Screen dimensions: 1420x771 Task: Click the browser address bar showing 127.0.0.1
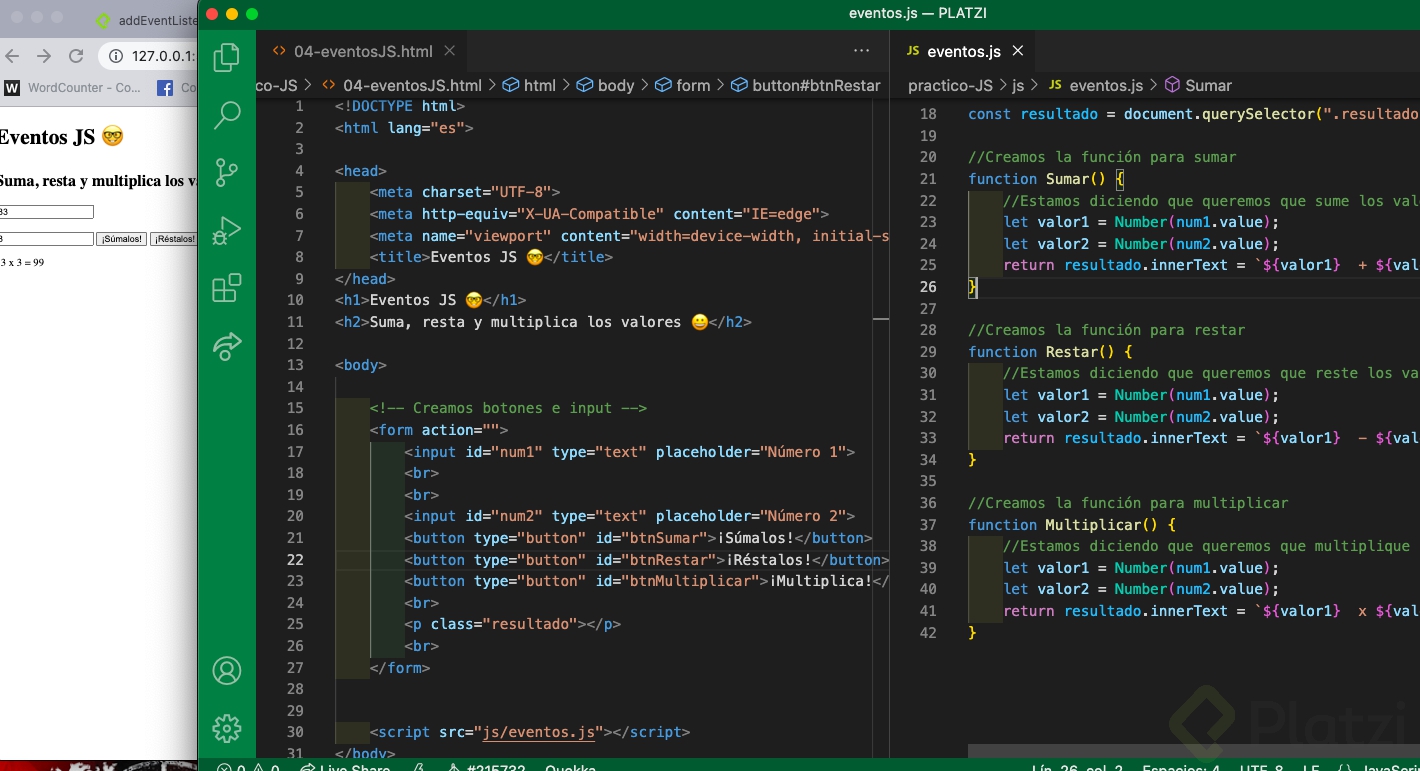point(150,56)
